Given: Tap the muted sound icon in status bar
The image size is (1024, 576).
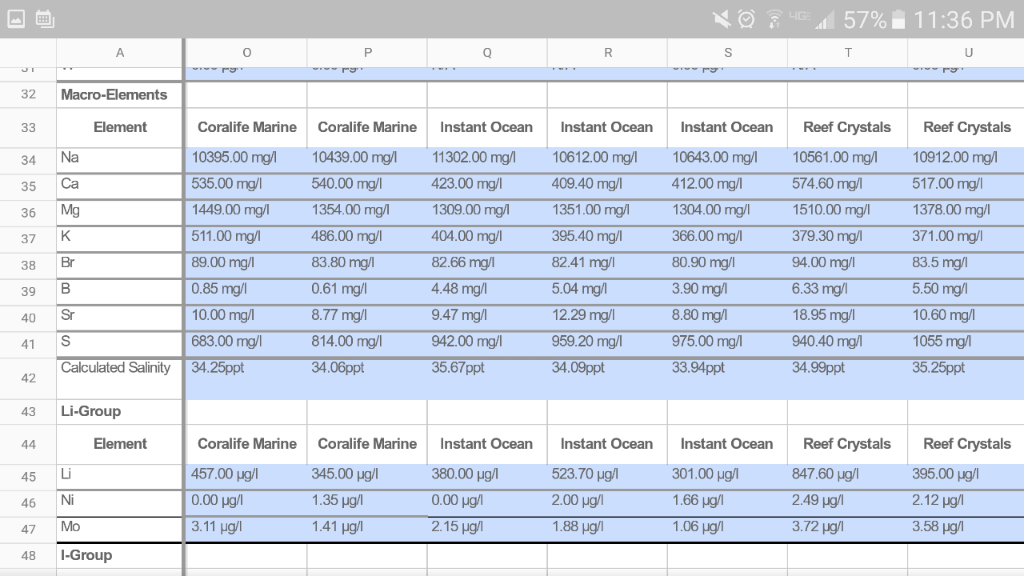Looking at the screenshot, I should click(722, 20).
